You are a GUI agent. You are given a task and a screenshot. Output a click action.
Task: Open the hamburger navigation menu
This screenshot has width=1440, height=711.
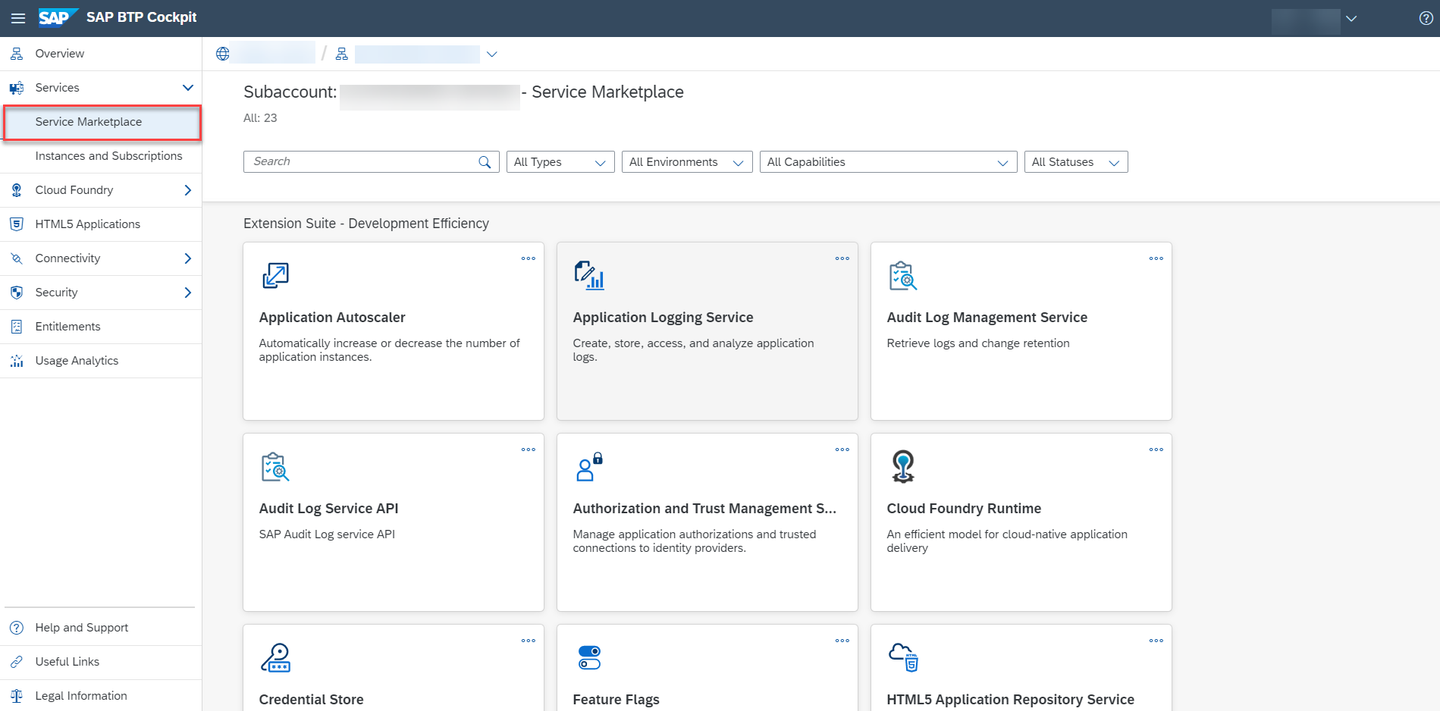click(x=18, y=18)
